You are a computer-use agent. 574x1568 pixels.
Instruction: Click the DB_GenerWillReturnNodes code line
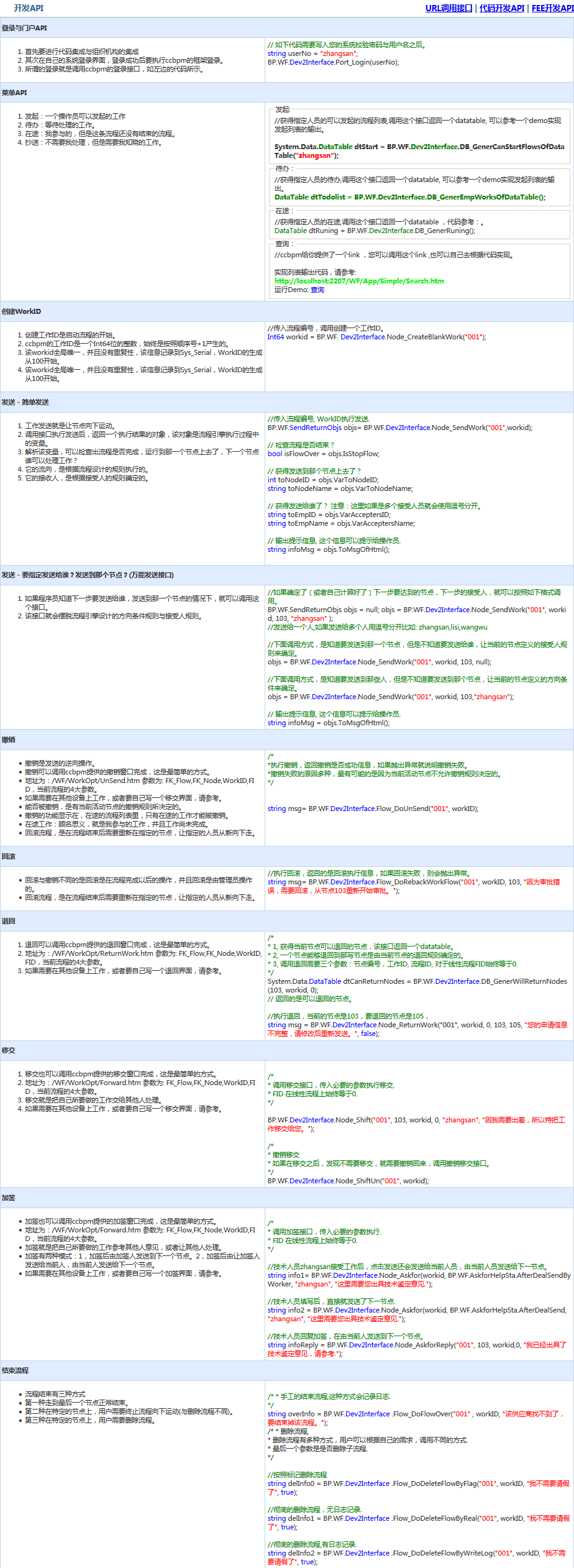(x=417, y=986)
